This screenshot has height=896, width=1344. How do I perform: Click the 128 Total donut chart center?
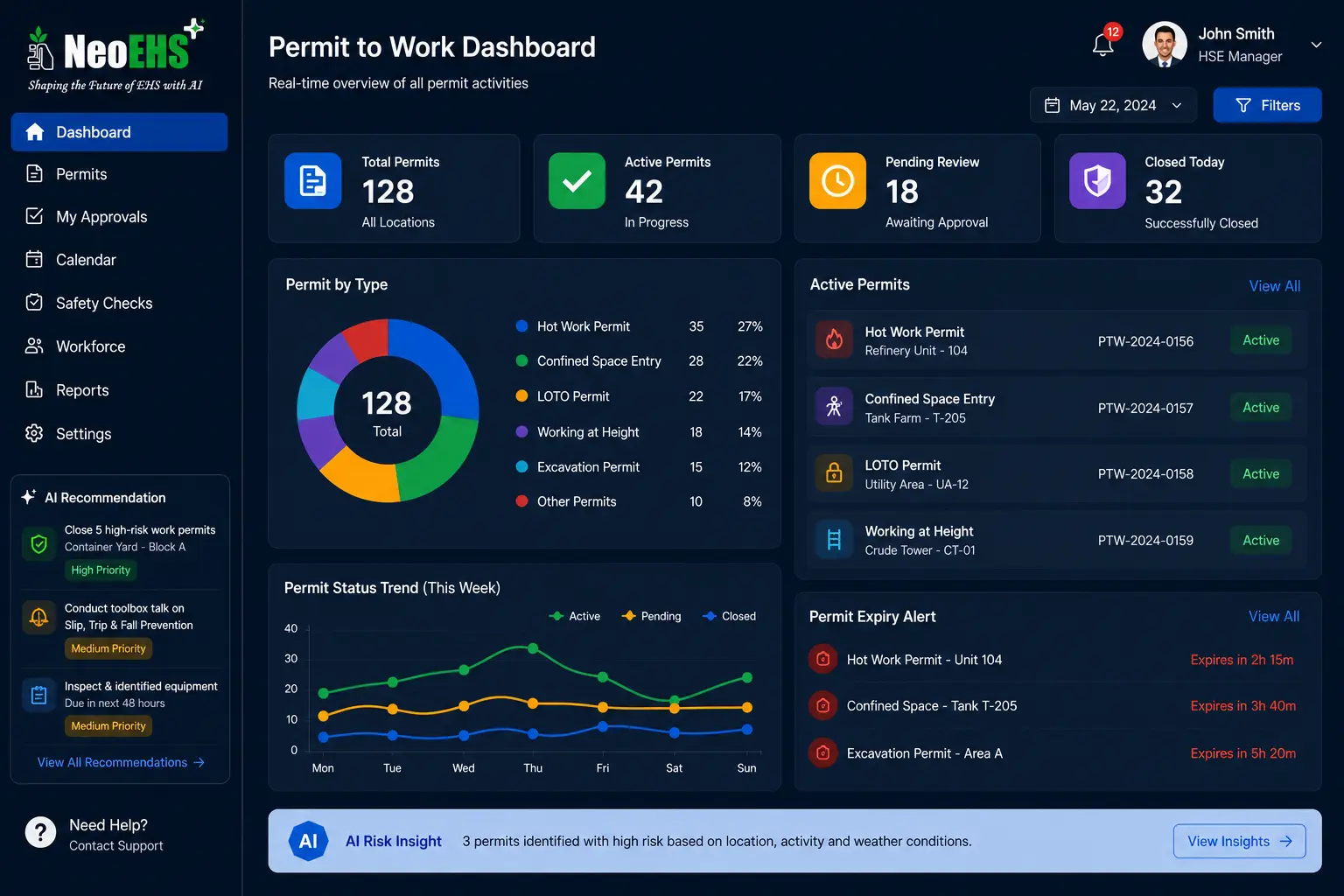tap(387, 411)
